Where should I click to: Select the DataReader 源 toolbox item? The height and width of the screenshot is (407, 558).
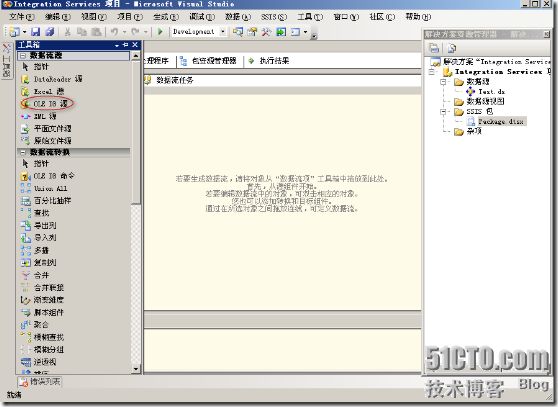click(52, 79)
